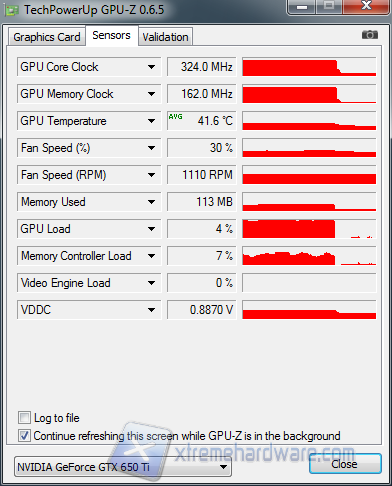Open the VDDC sensor dropdown arrow
Viewport: 392px width, 486px height.
[x=151, y=310]
